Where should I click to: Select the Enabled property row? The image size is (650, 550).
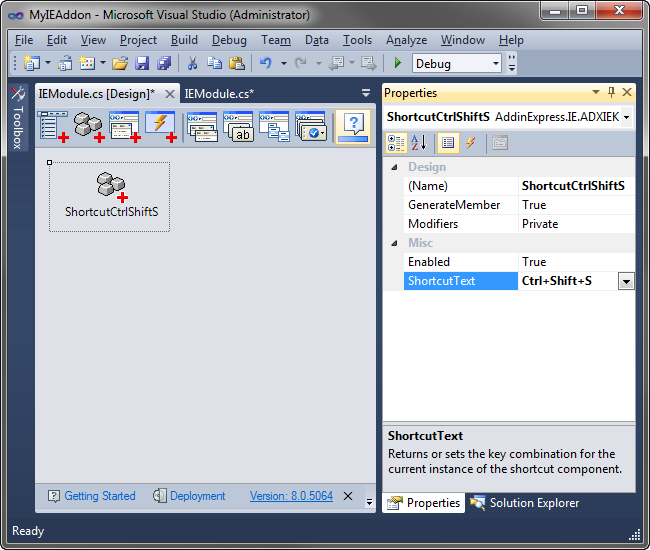[519, 262]
